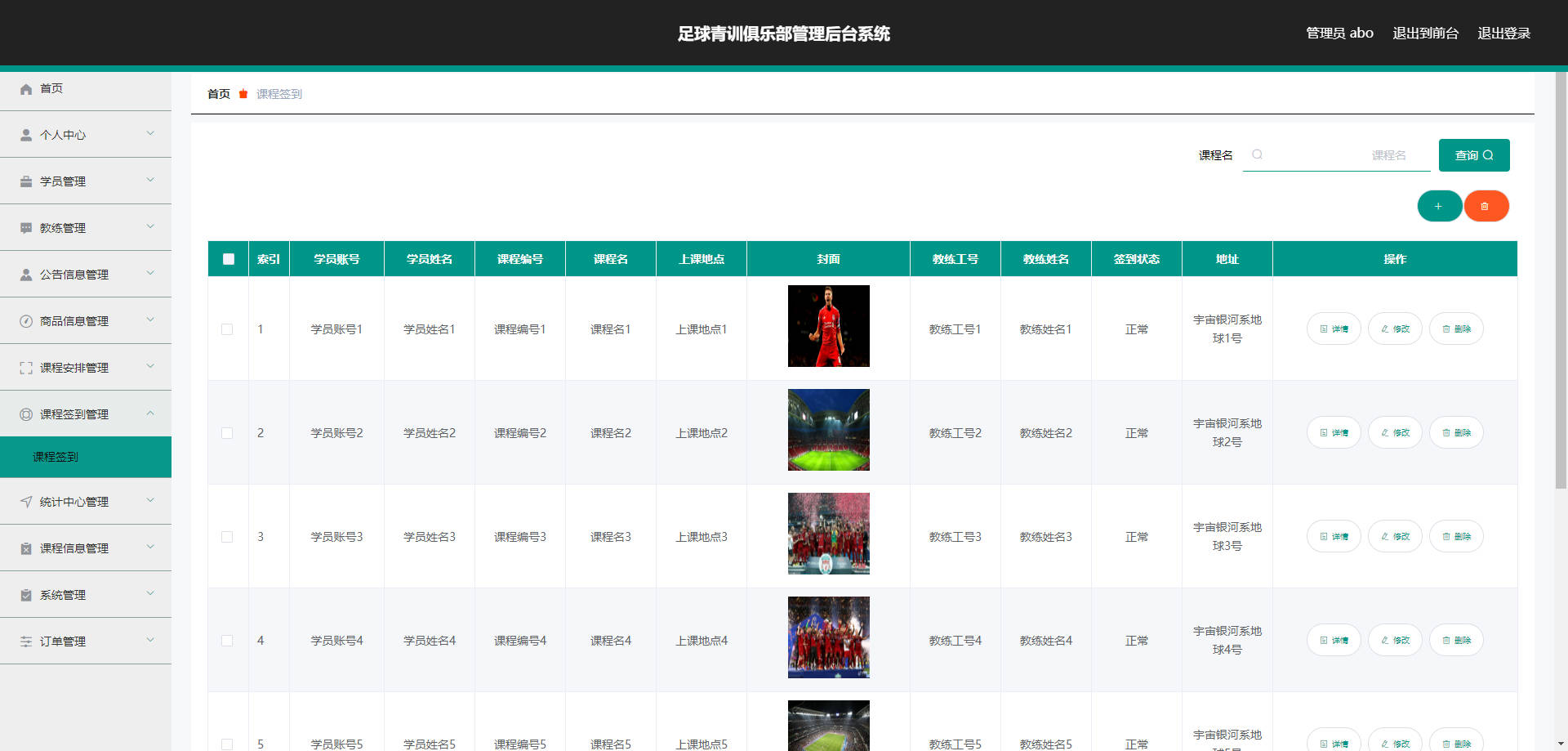
Task: Check the checkbox for row 1
Action: 227,329
